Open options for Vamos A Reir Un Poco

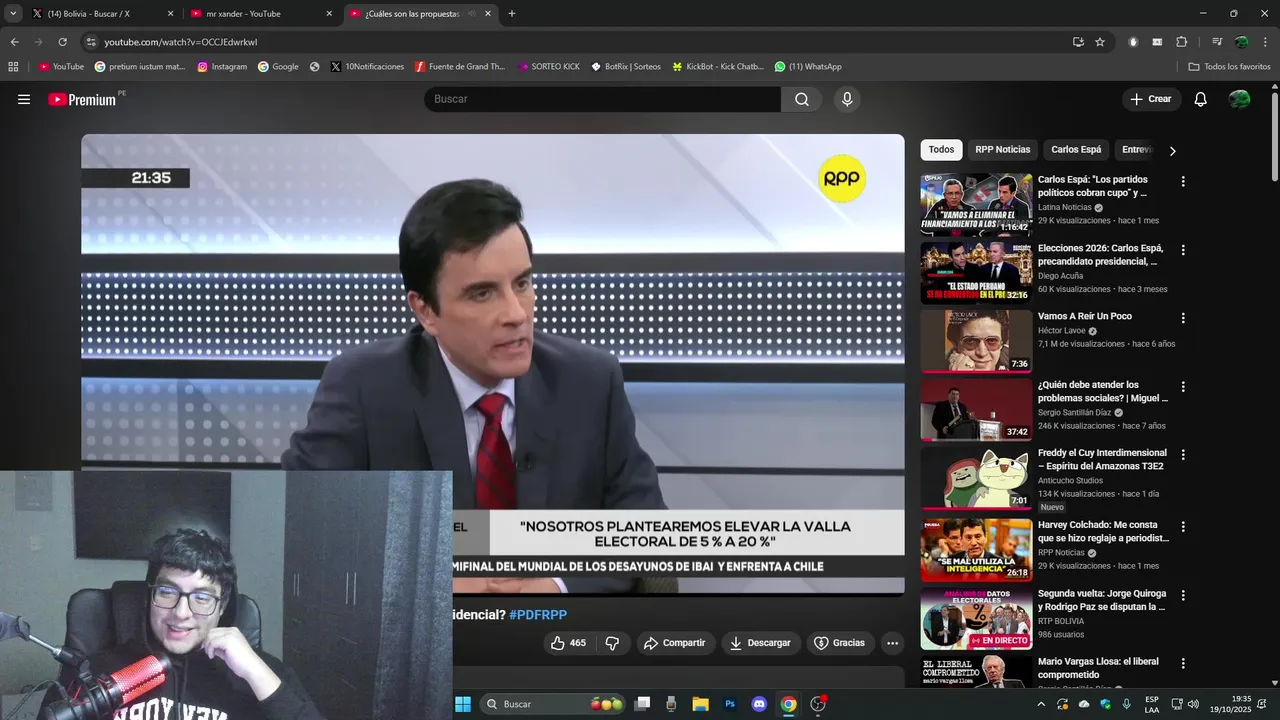[1183, 318]
